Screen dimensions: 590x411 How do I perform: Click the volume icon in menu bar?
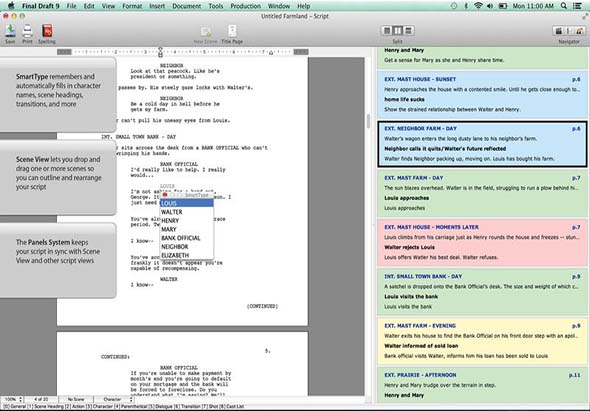[490, 6]
